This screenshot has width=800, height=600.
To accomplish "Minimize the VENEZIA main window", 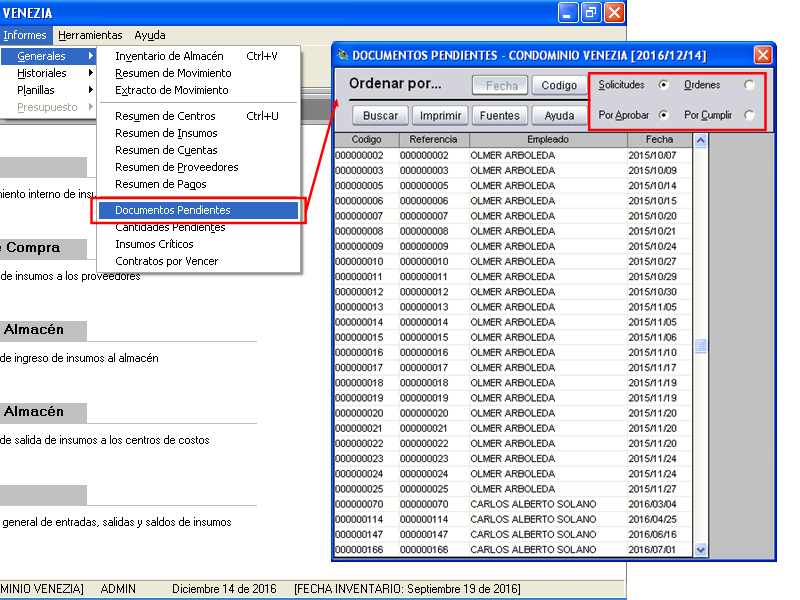I will pos(567,12).
